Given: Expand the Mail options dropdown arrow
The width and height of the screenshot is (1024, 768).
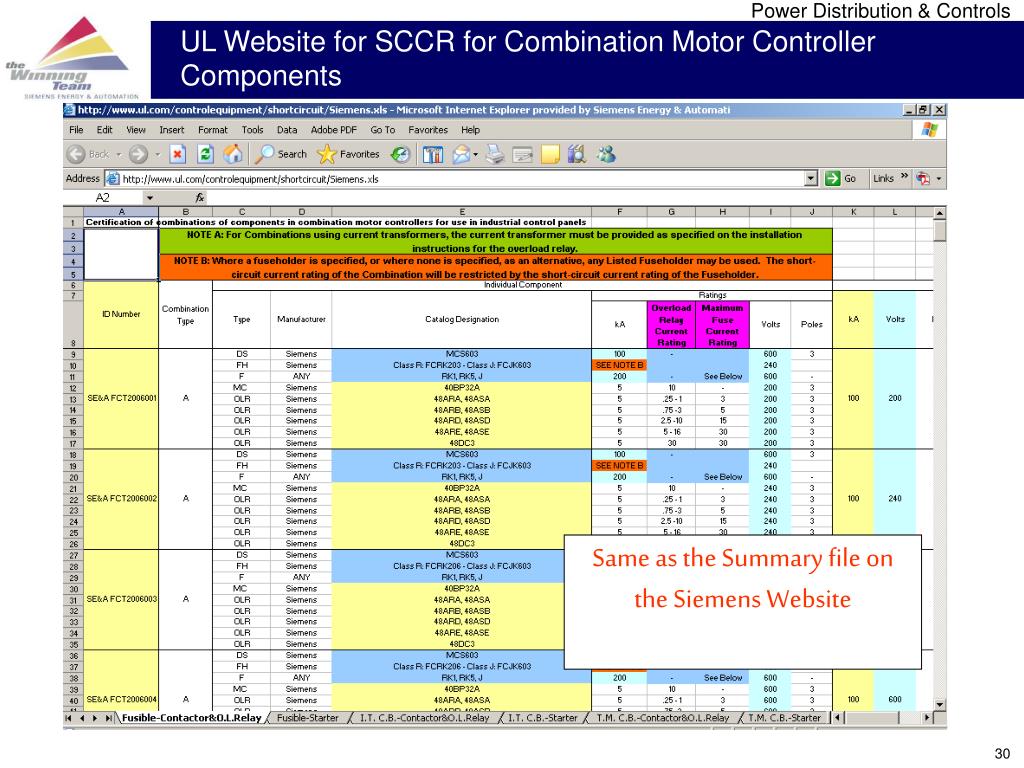Looking at the screenshot, I should coord(475,155).
